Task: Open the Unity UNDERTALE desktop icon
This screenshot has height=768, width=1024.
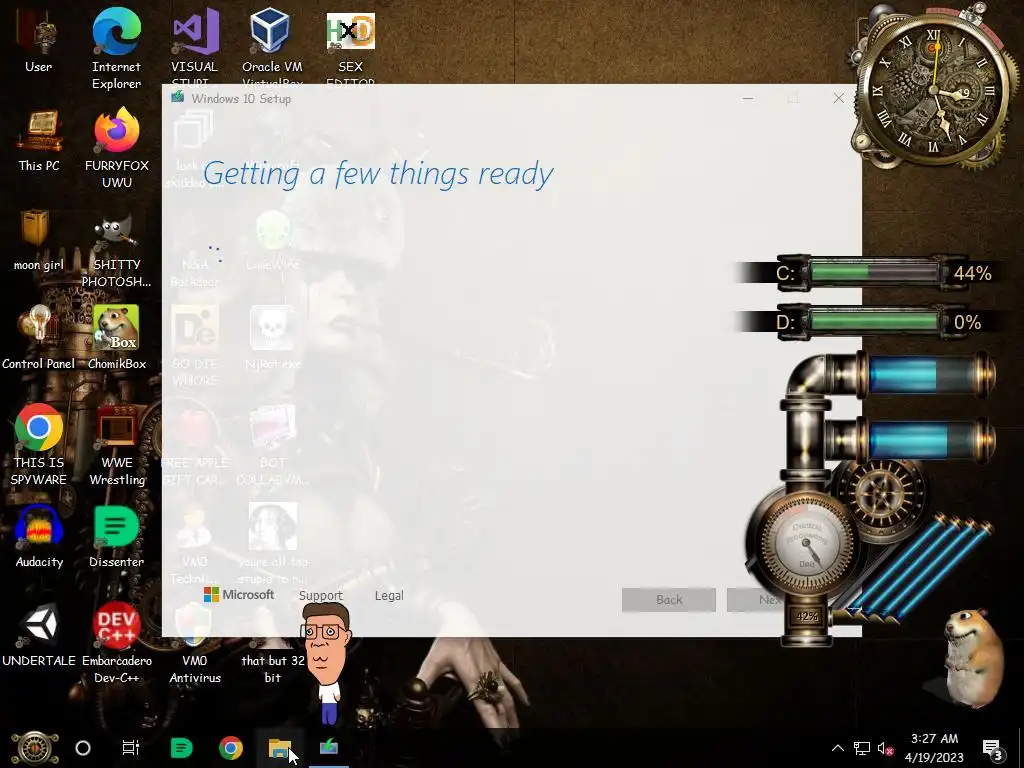Action: [39, 635]
